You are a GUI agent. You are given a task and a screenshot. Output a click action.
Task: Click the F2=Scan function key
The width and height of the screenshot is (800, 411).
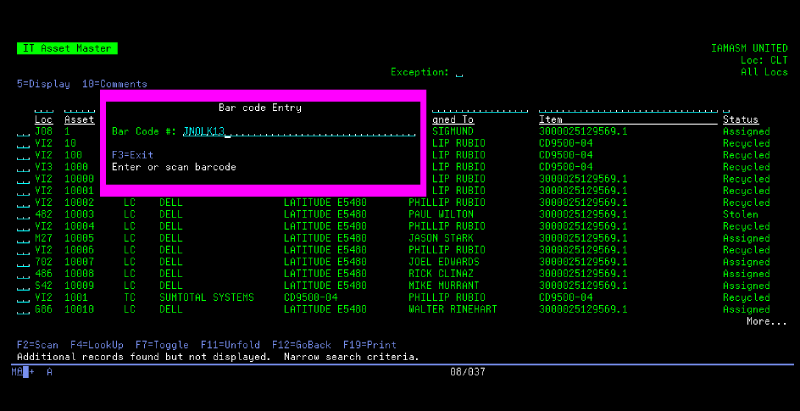pyautogui.click(x=39, y=345)
